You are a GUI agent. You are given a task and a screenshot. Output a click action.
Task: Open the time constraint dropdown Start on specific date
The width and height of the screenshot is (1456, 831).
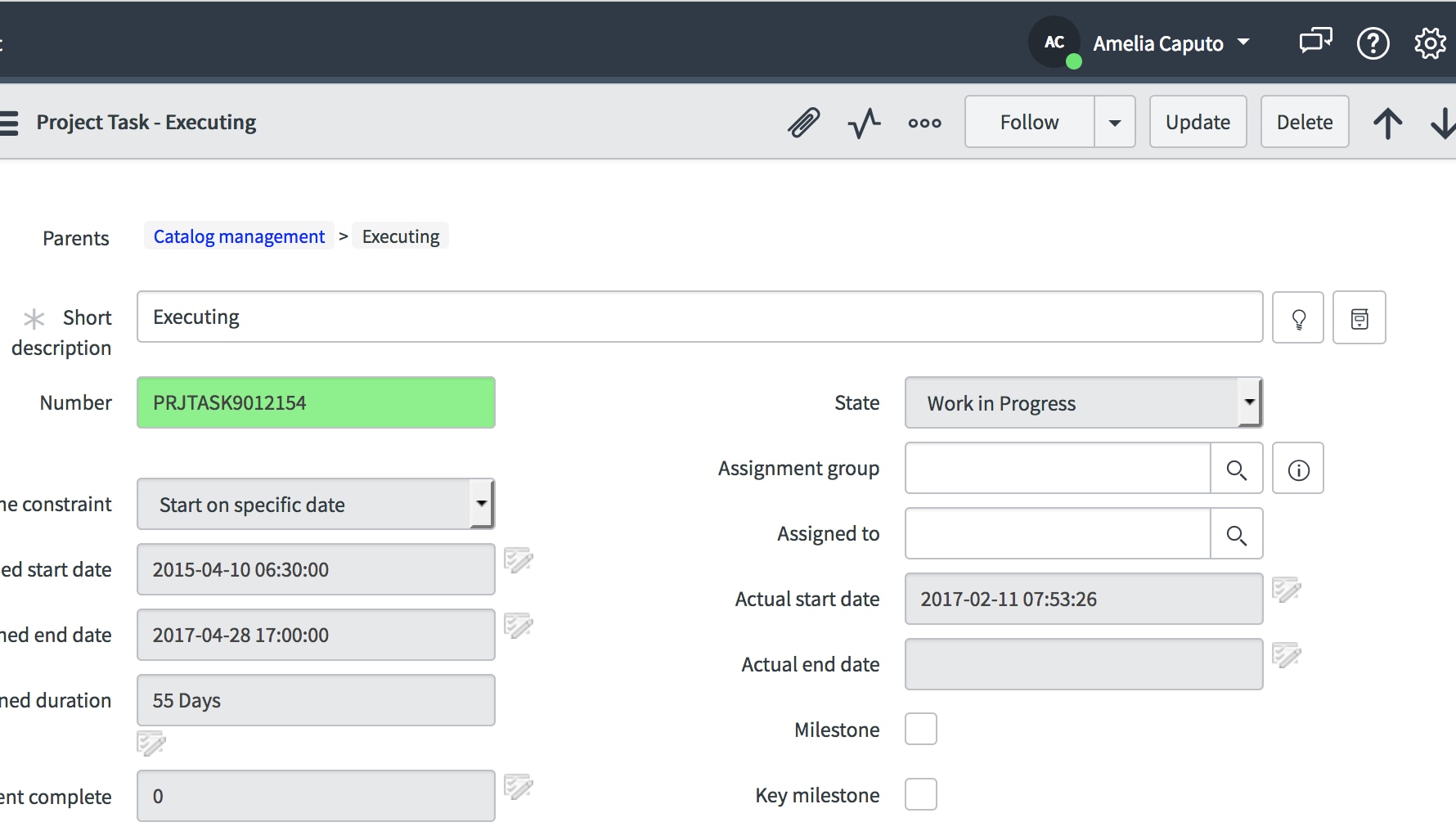point(316,504)
